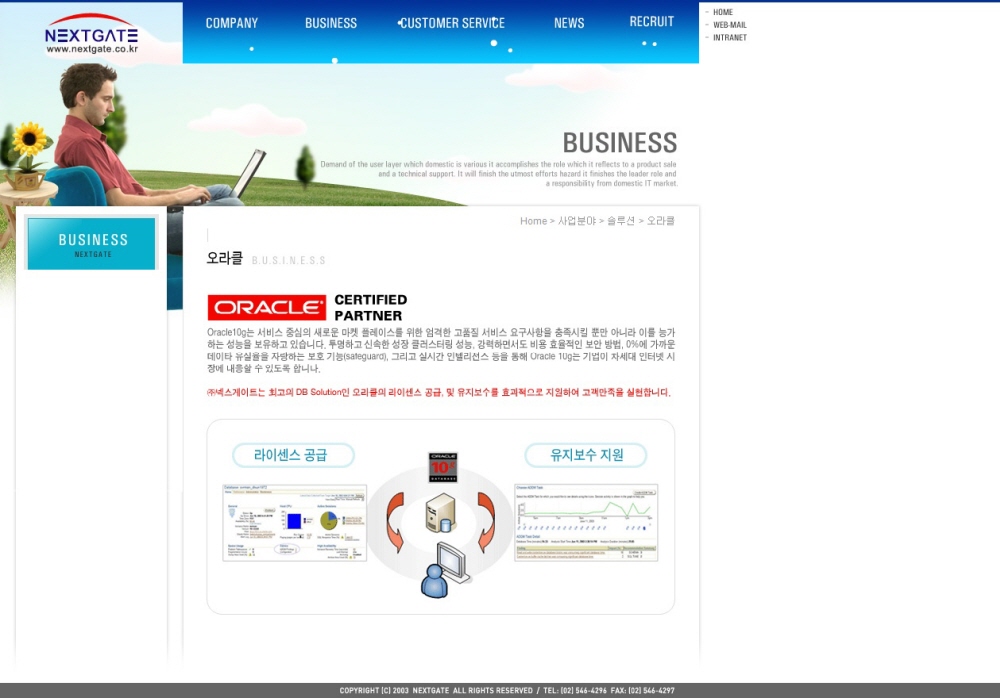The image size is (1000, 698).
Task: Open the WEB-MAIL link
Action: pos(729,25)
